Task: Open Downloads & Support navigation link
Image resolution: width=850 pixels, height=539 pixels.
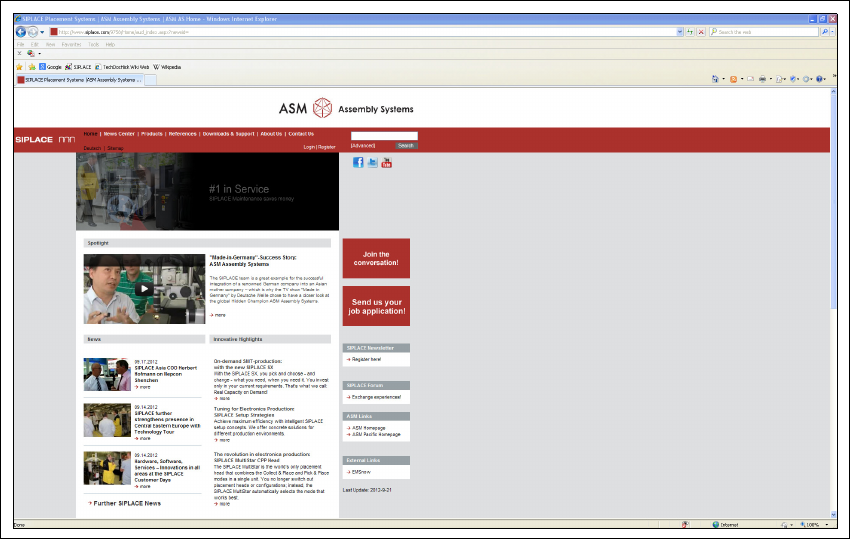Action: pyautogui.click(x=228, y=134)
